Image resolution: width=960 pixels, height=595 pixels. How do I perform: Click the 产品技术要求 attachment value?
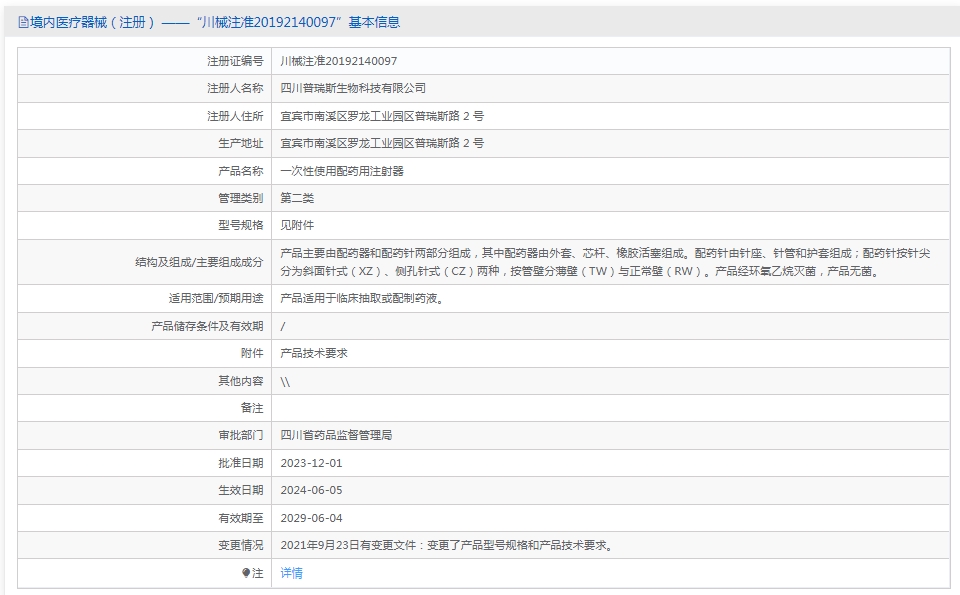pos(313,353)
